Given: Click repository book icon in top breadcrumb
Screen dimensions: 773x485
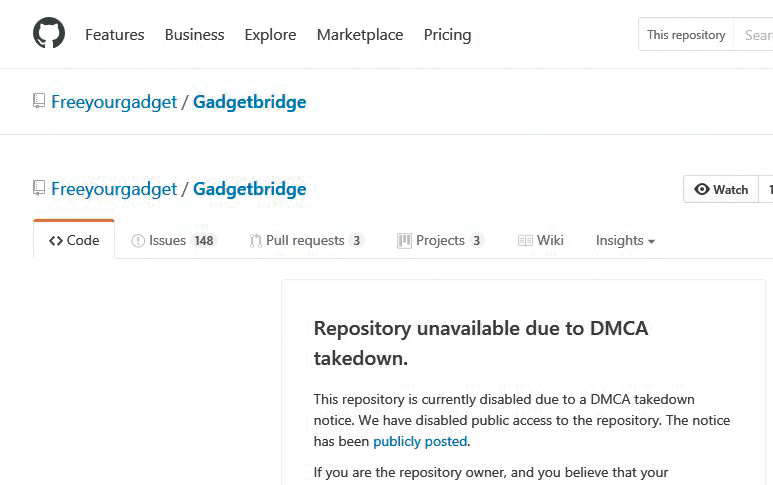Looking at the screenshot, I should (39, 101).
